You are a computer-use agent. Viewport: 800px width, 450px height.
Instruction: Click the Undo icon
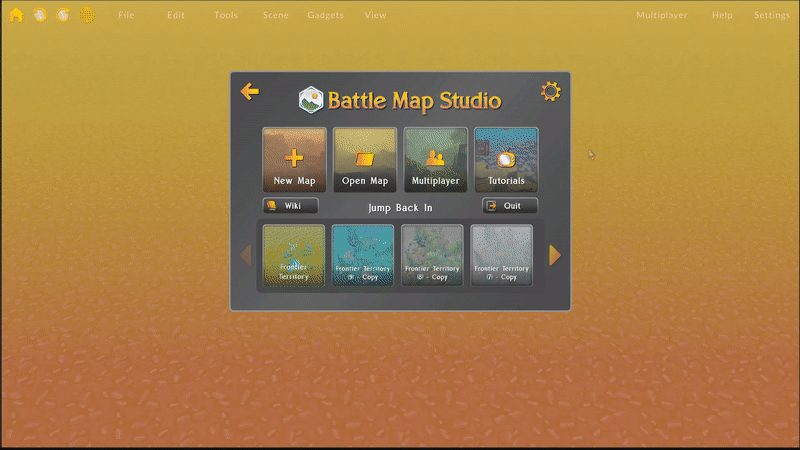pyautogui.click(x=40, y=15)
